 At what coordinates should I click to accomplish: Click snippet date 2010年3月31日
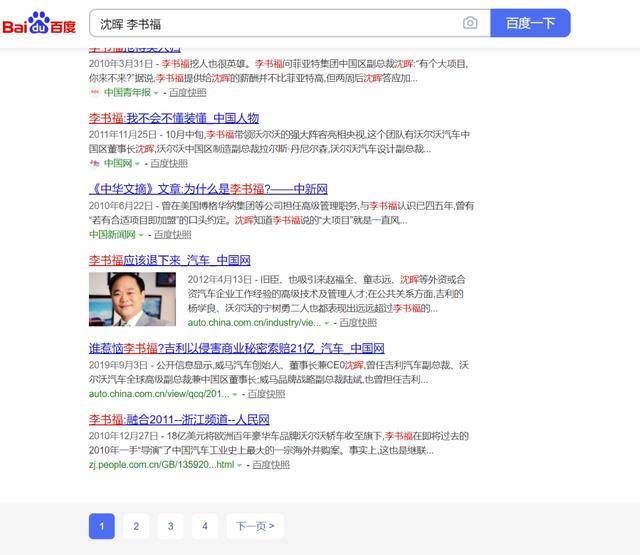click(121, 64)
